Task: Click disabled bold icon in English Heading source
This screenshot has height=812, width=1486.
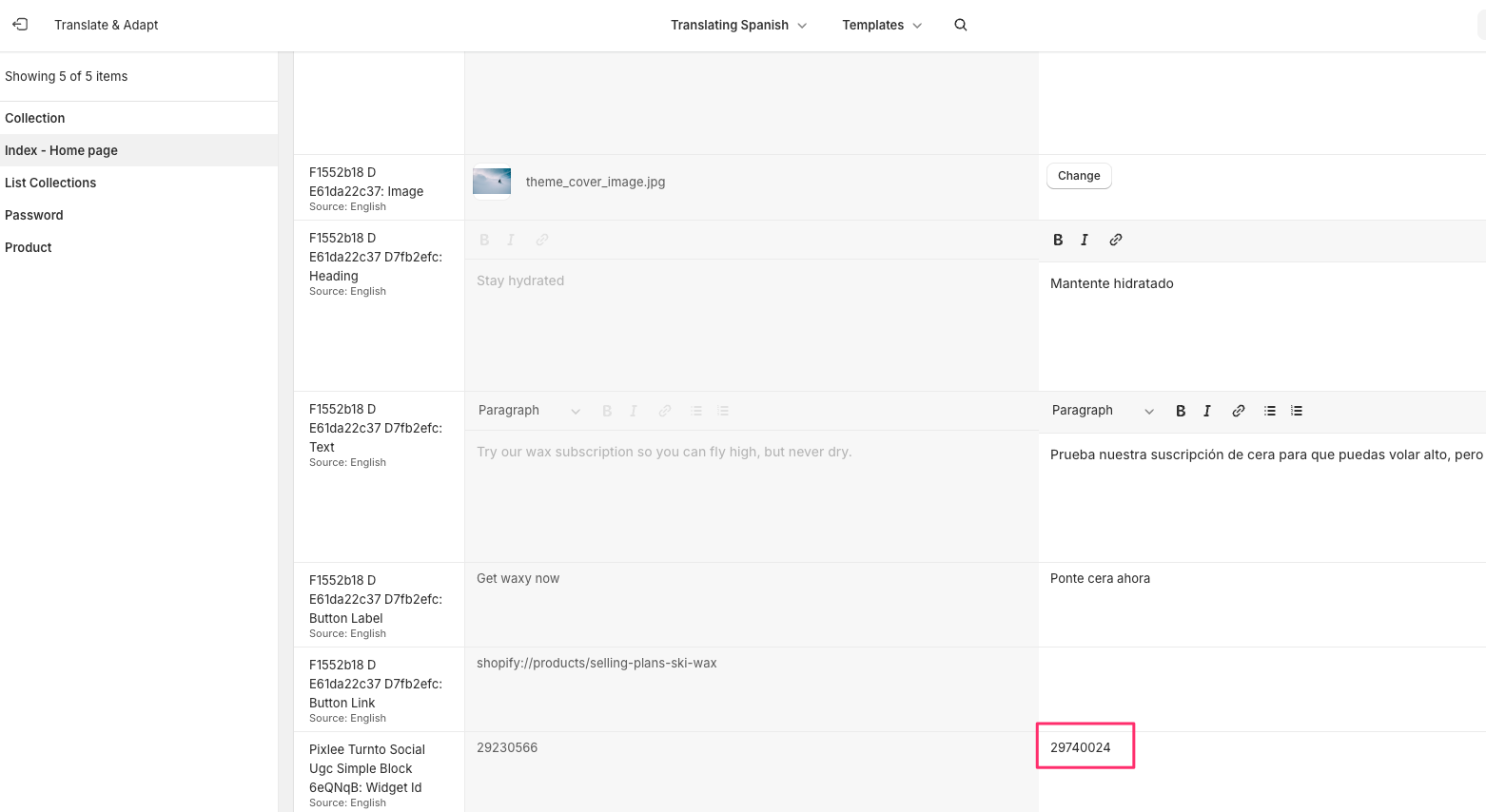Action: pos(484,240)
